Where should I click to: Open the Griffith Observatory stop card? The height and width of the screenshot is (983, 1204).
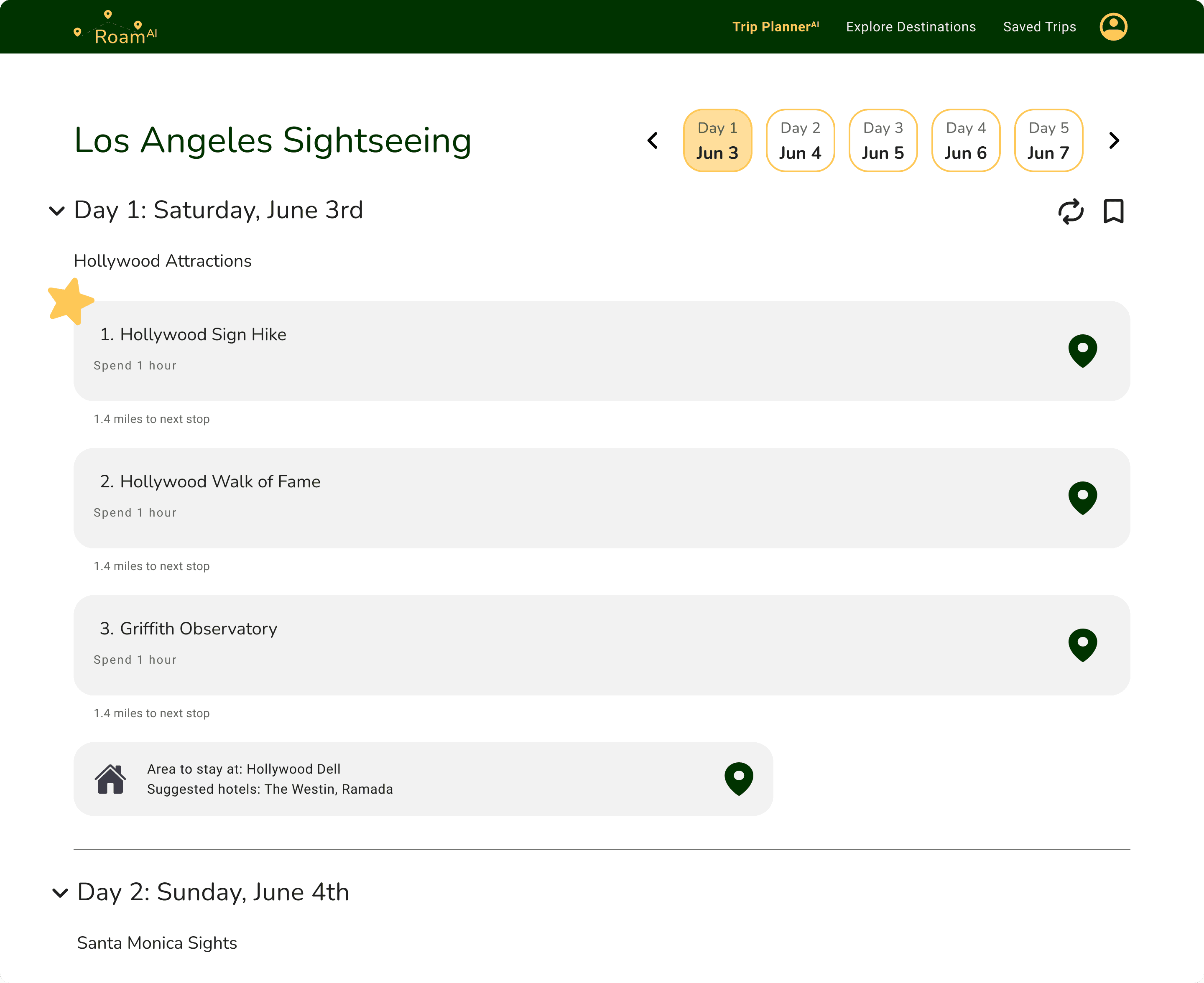pos(510,645)
